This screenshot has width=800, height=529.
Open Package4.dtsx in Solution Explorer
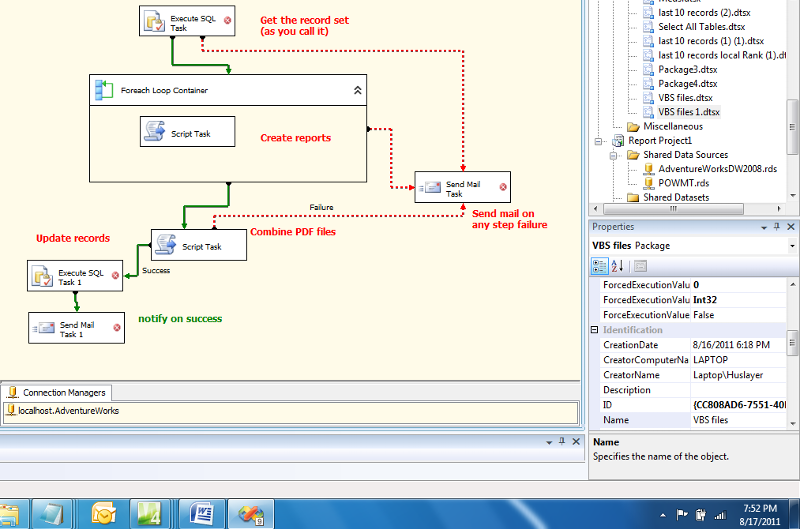687,84
